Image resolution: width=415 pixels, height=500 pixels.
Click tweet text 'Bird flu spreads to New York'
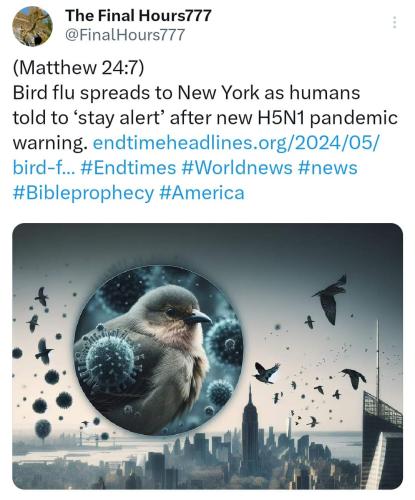(136, 93)
